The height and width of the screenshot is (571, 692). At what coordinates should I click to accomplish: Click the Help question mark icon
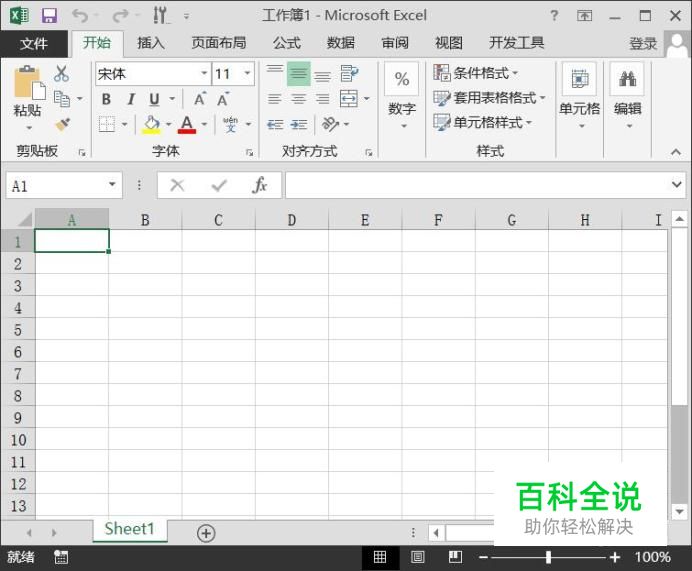point(554,16)
